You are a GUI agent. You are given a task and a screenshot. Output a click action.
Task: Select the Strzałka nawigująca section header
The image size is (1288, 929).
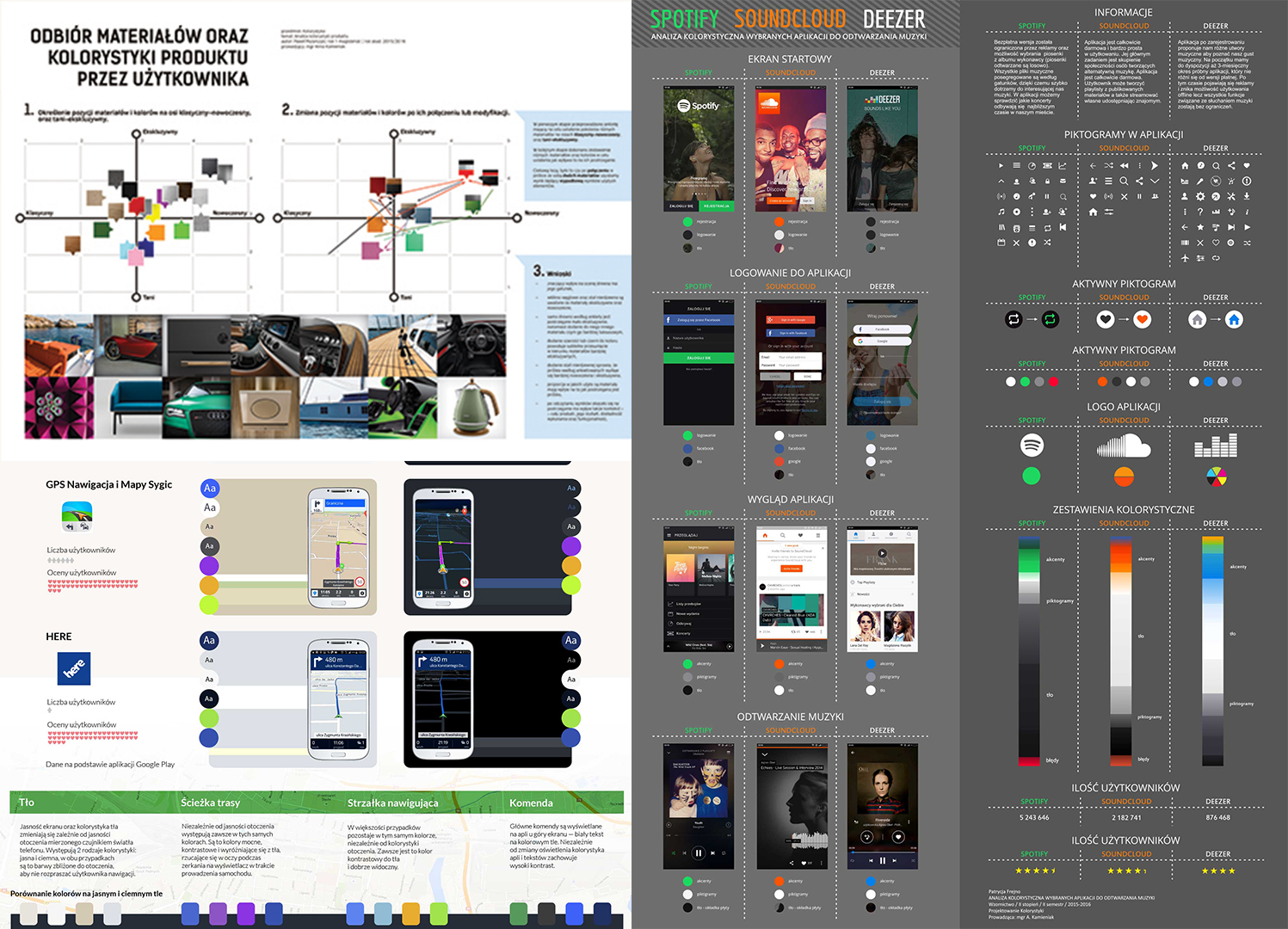tap(392, 803)
